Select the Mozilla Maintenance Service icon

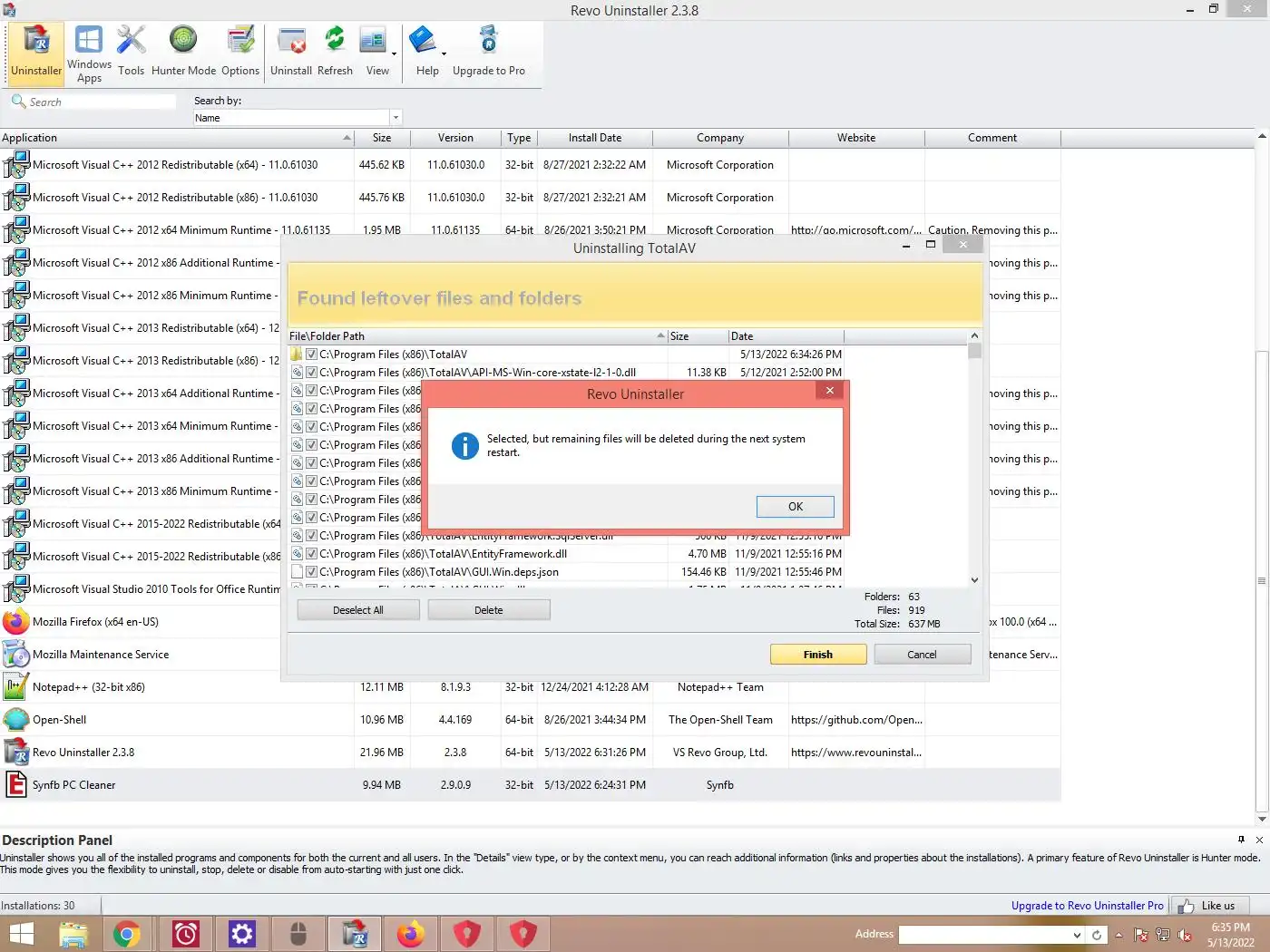pos(16,655)
